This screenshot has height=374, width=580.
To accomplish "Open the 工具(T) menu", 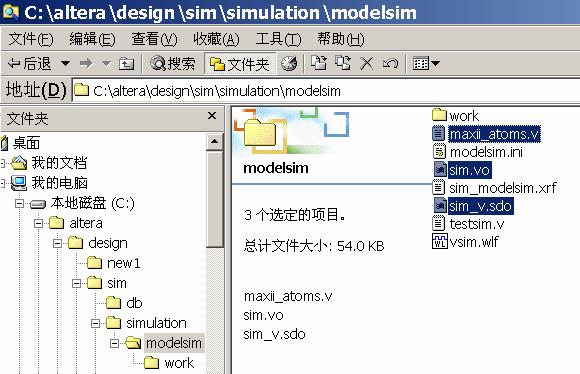I will [279, 39].
